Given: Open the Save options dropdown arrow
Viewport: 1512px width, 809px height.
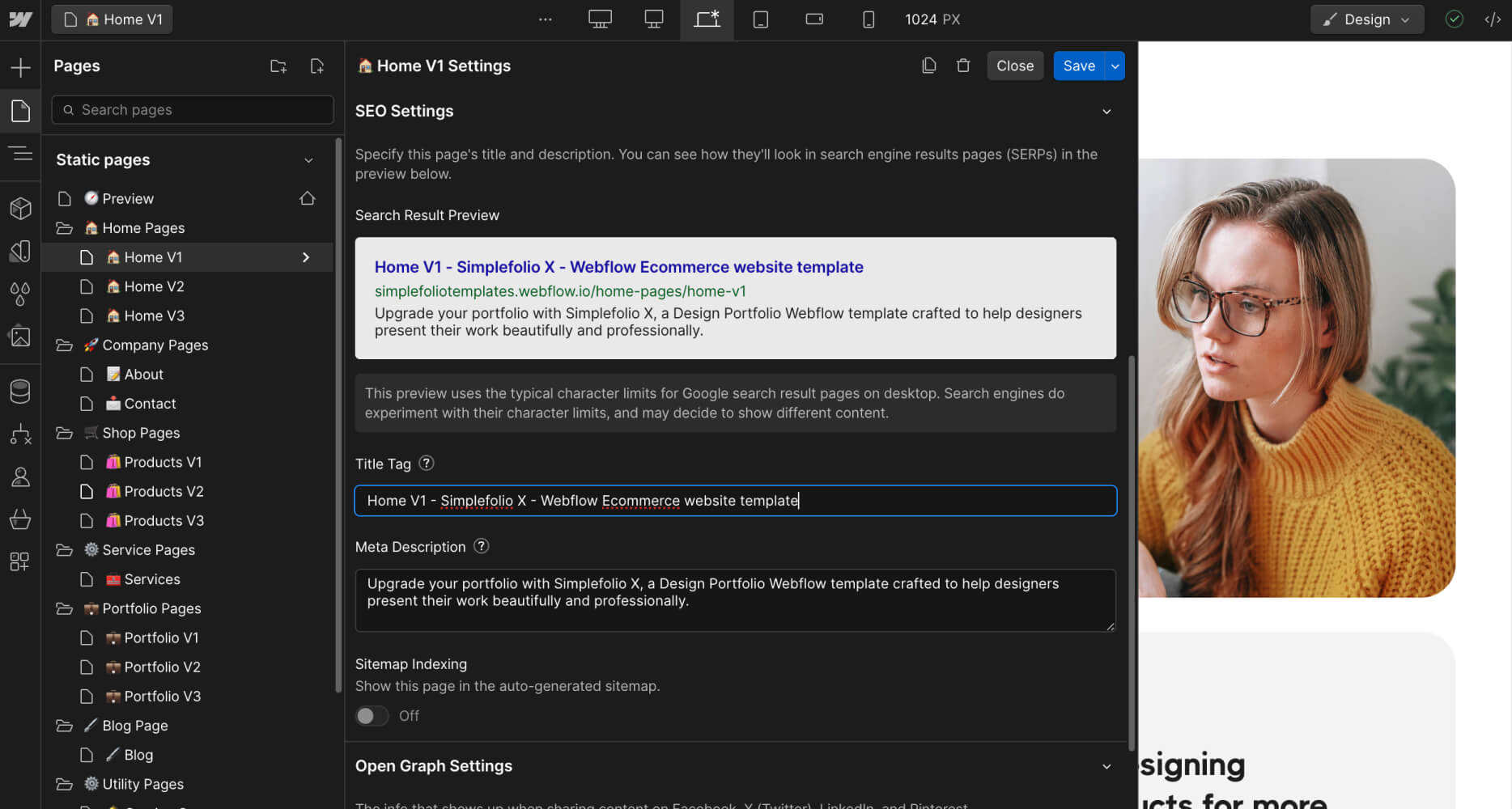Looking at the screenshot, I should click(x=1115, y=66).
